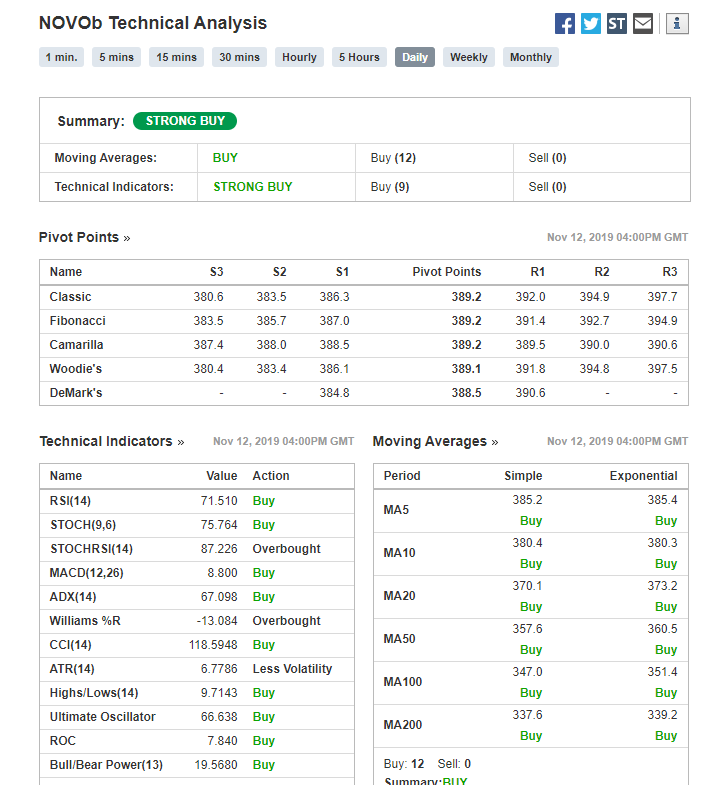Click the STRONG BUY summary badge
This screenshot has width=706, height=785.
pos(185,121)
